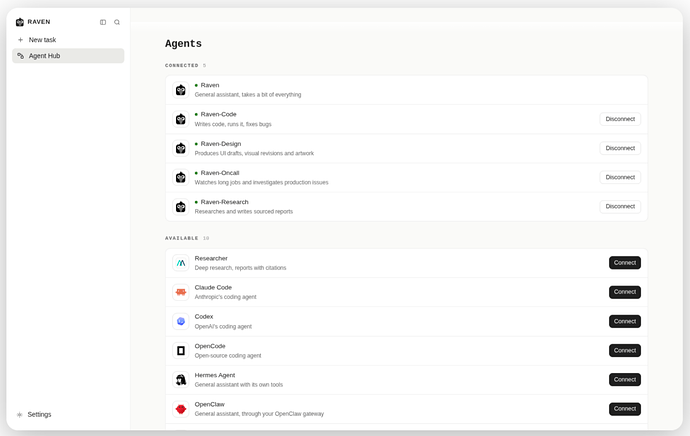Click the Agent Hub link icon
Viewport: 690px width, 436px height.
(x=20, y=56)
